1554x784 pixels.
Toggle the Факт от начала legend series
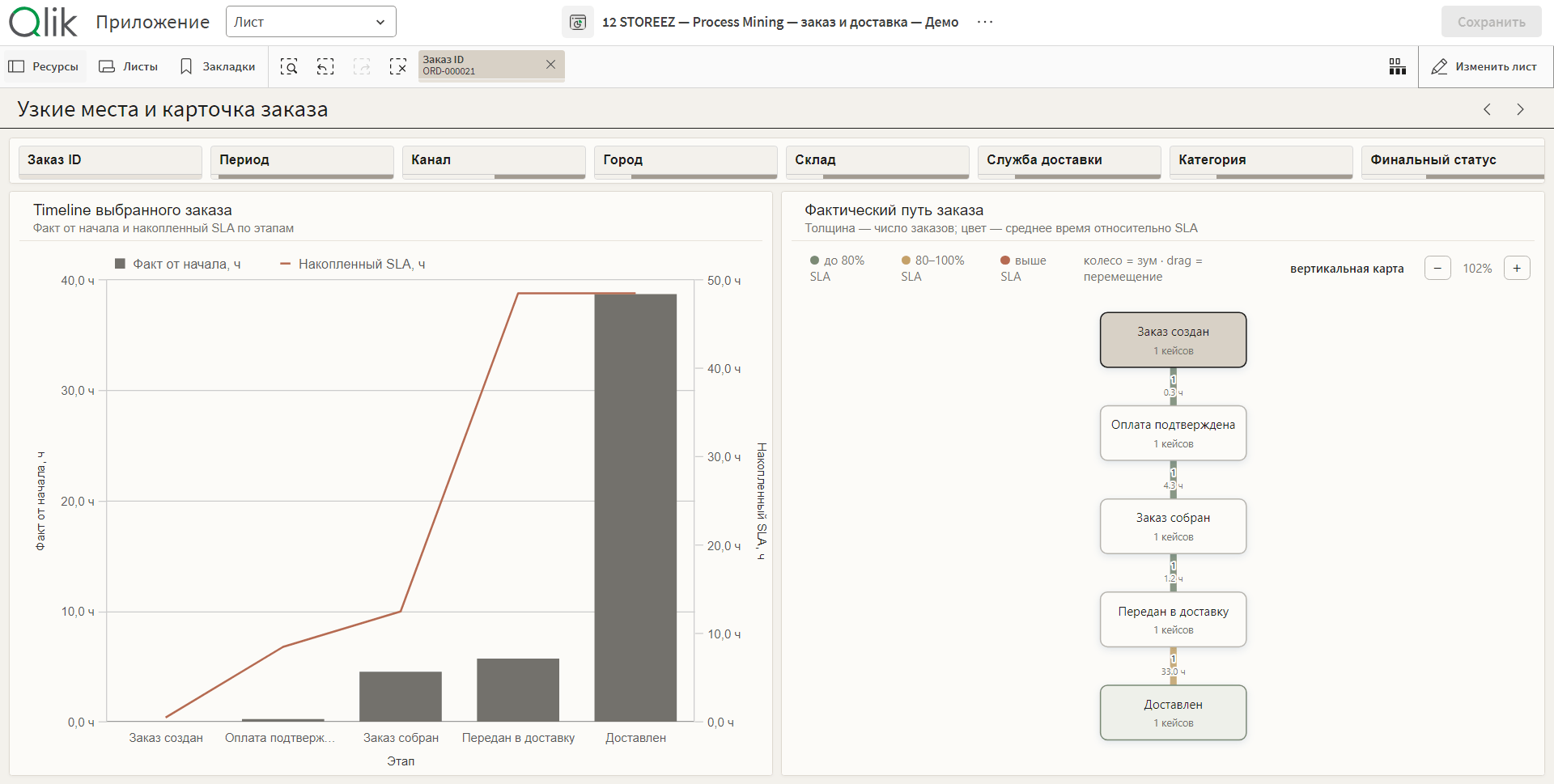(x=178, y=264)
